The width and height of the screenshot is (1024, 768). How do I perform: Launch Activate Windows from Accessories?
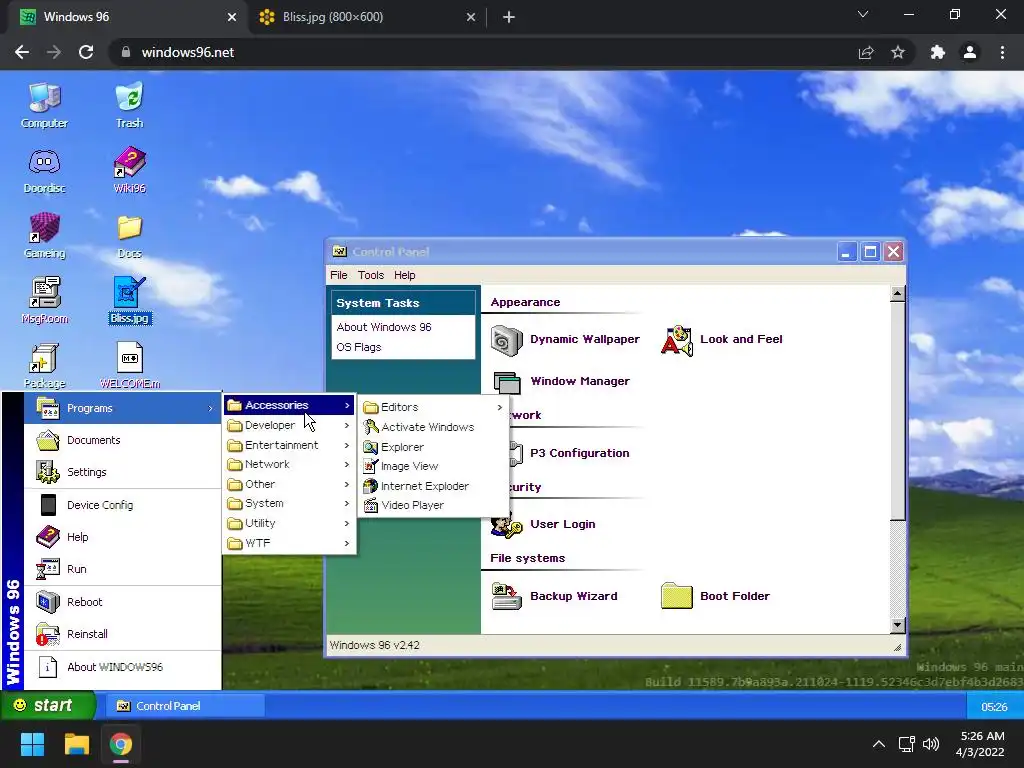(x=434, y=427)
